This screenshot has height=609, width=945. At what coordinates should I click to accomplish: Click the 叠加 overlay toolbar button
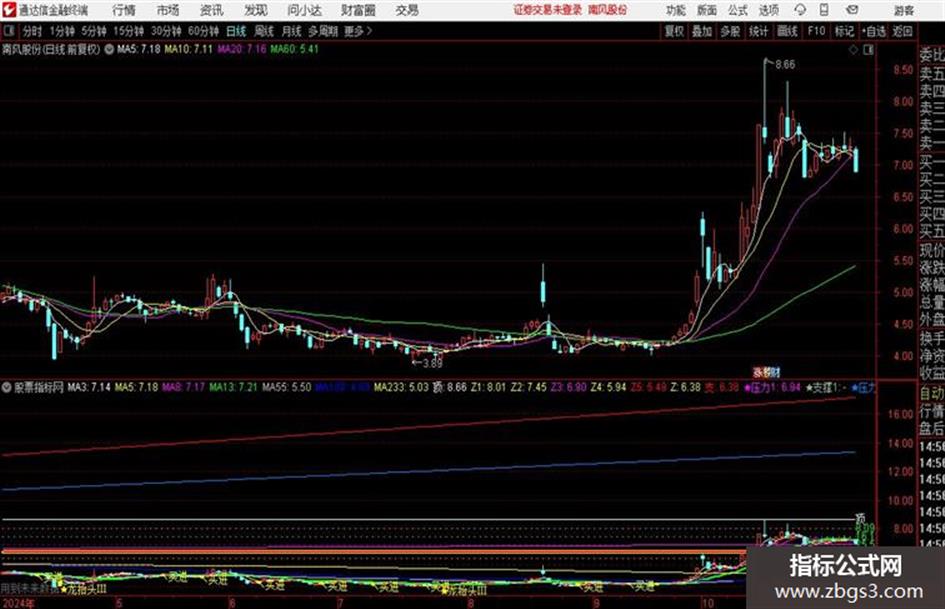[x=702, y=31]
